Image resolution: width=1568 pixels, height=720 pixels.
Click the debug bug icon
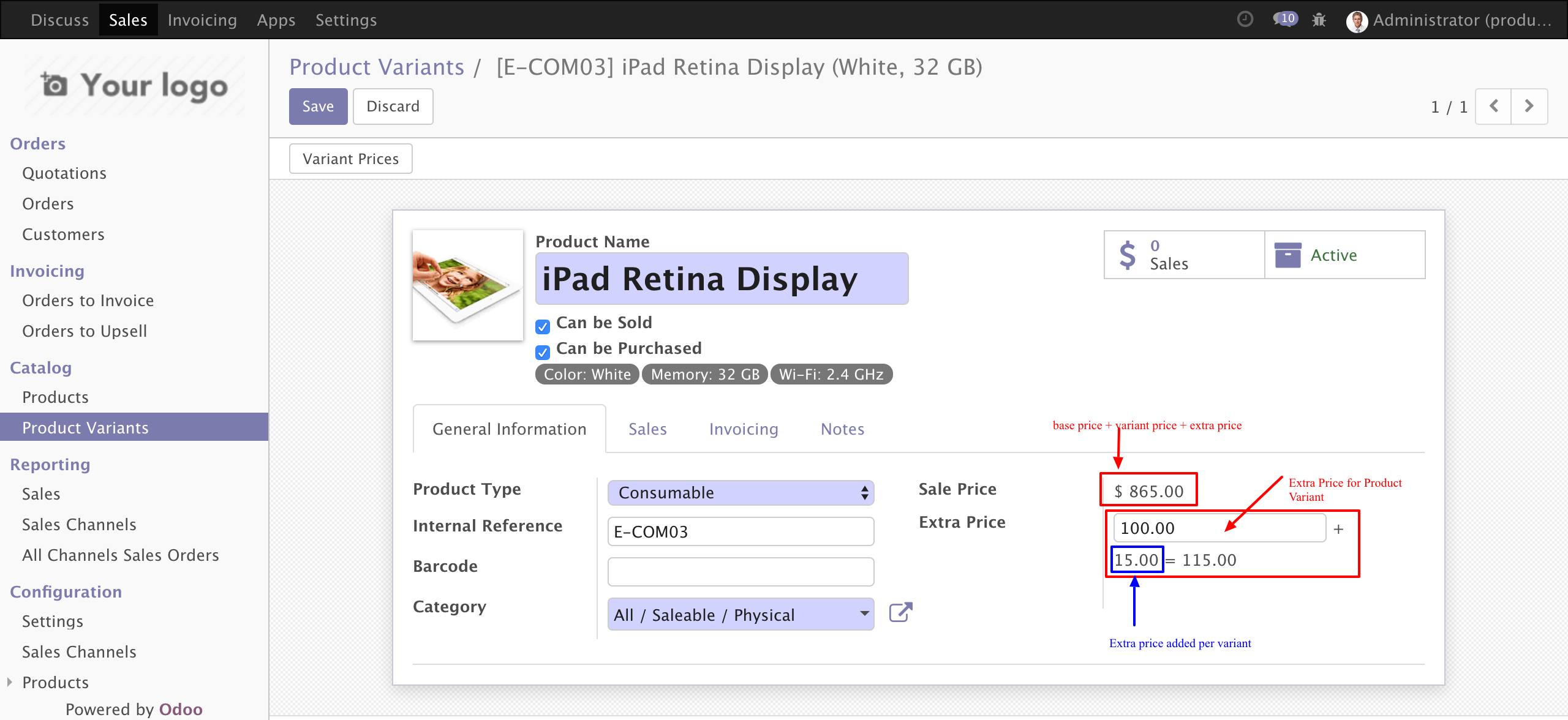pyautogui.click(x=1319, y=20)
